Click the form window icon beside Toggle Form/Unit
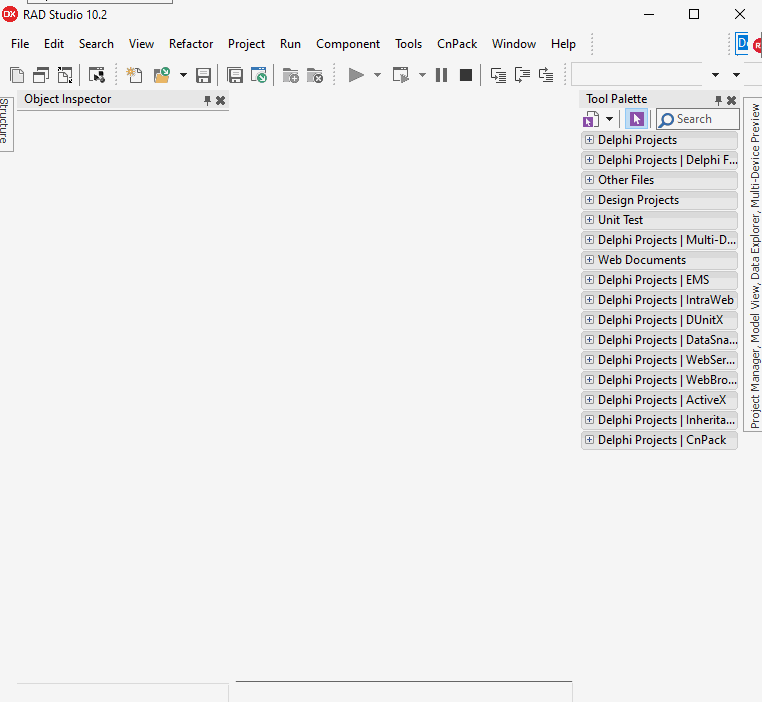Viewport: 762px width, 702px height. (x=97, y=75)
